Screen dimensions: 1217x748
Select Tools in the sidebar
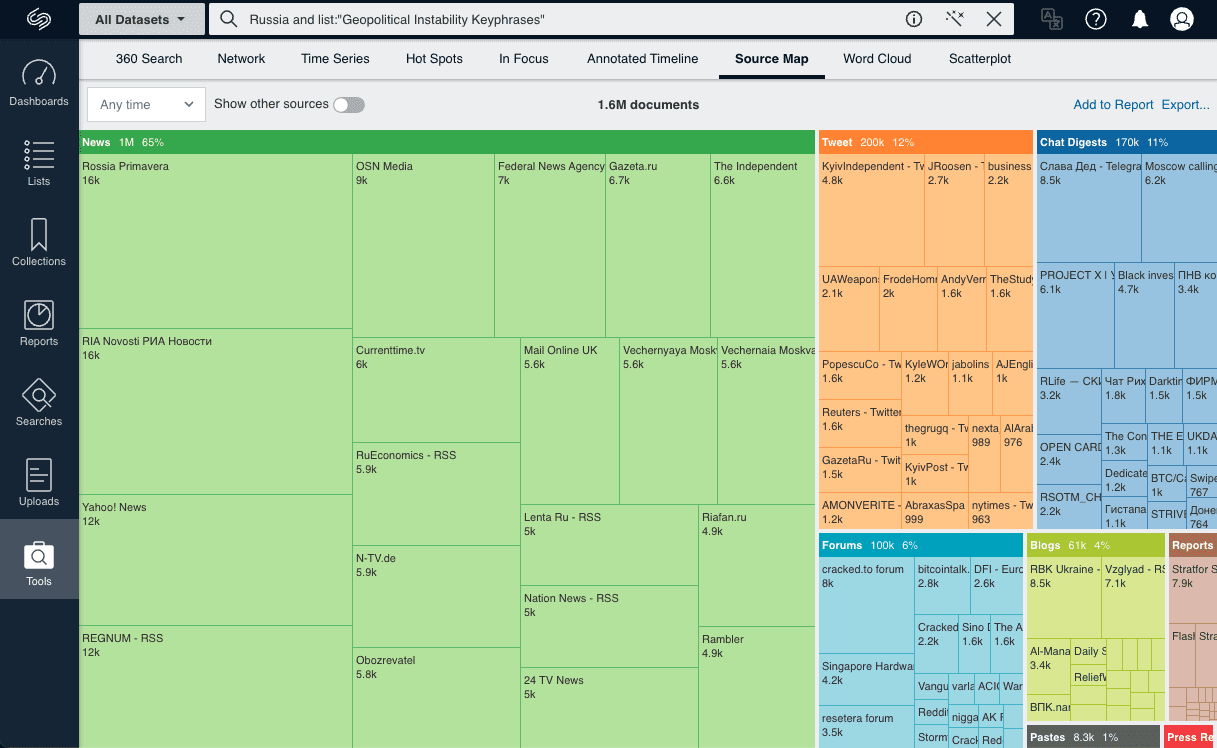point(39,559)
